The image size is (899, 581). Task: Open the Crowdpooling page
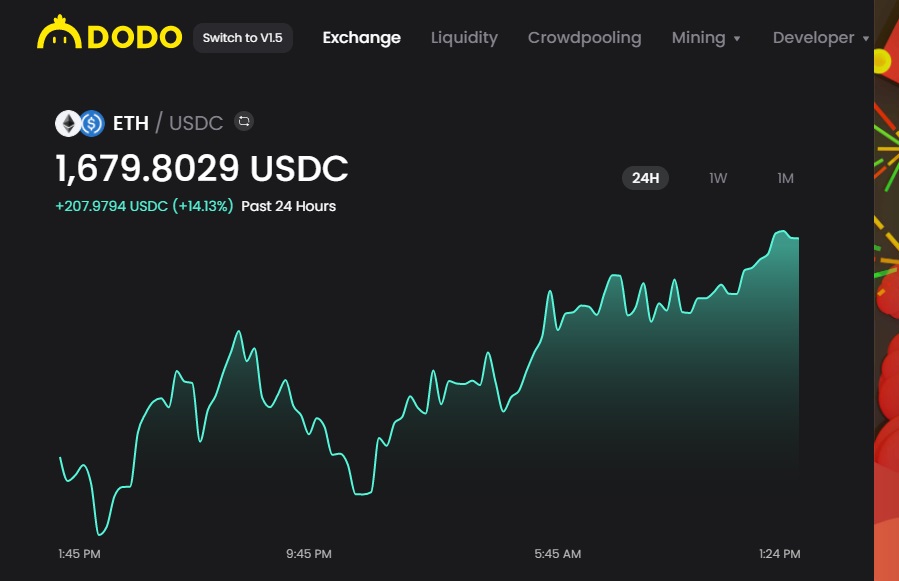click(x=584, y=38)
